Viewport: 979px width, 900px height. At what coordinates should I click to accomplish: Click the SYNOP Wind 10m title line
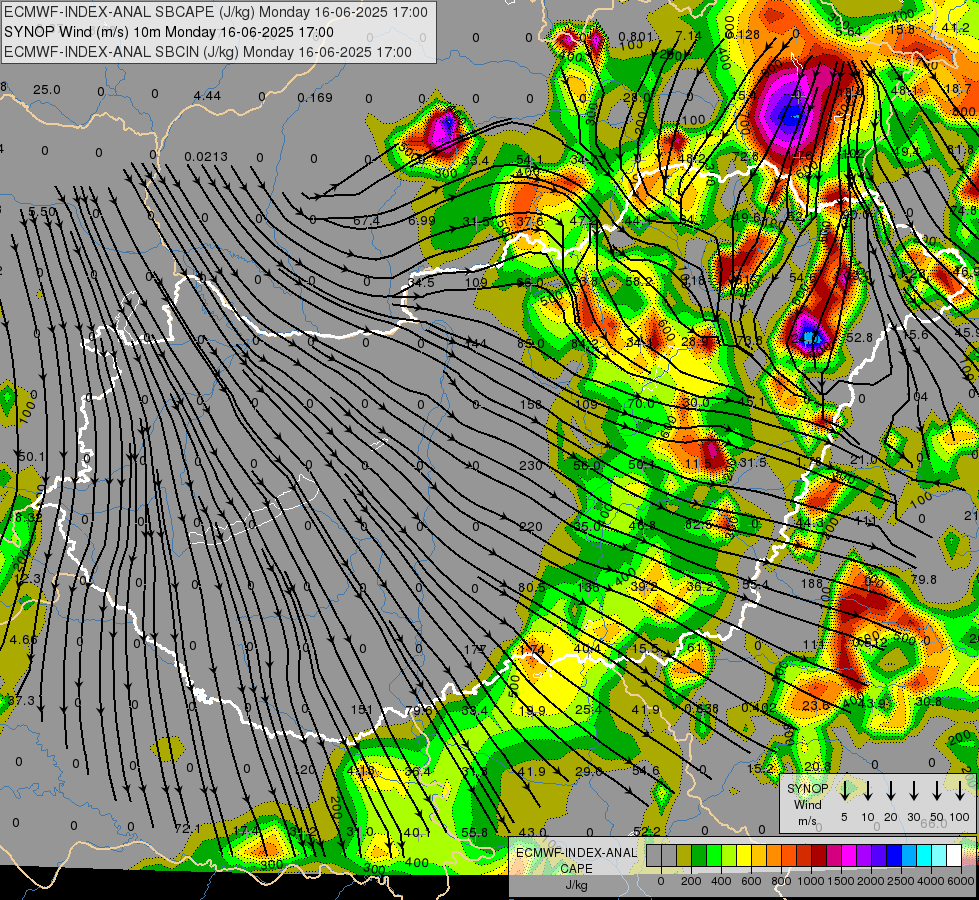pos(169,32)
